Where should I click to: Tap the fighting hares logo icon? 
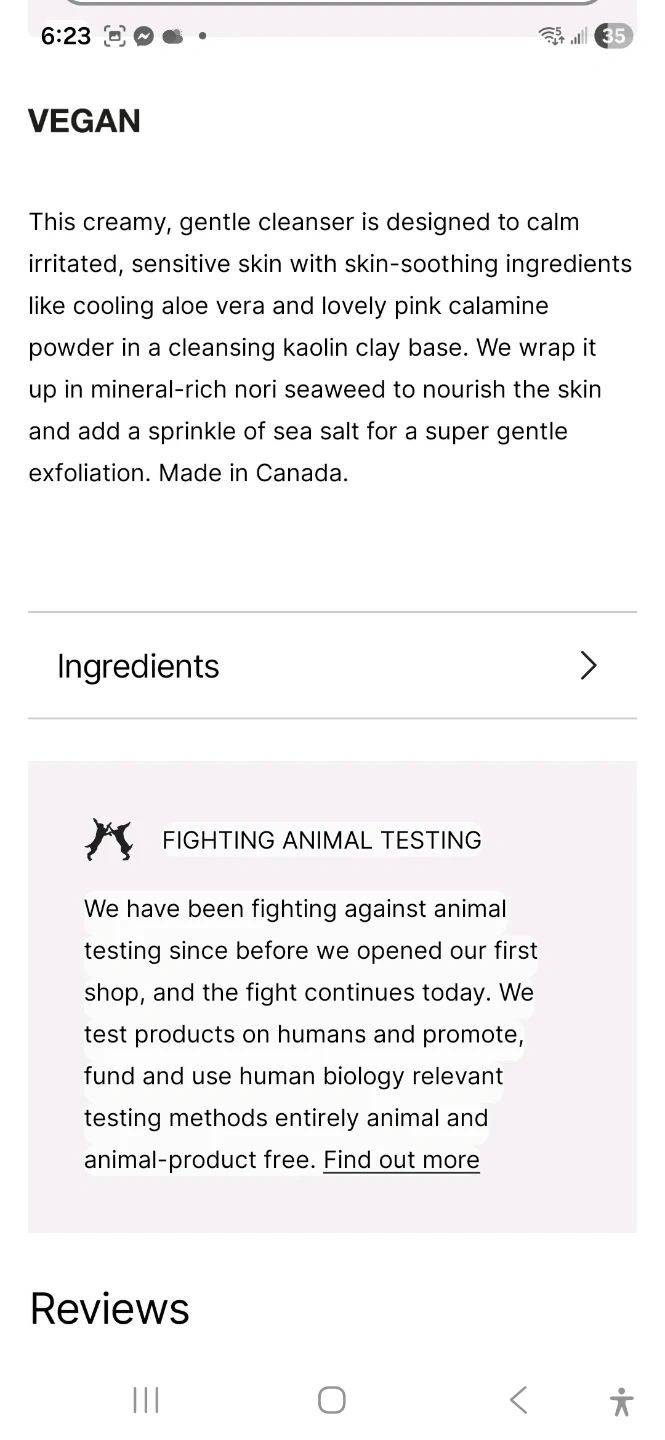pyautogui.click(x=109, y=840)
